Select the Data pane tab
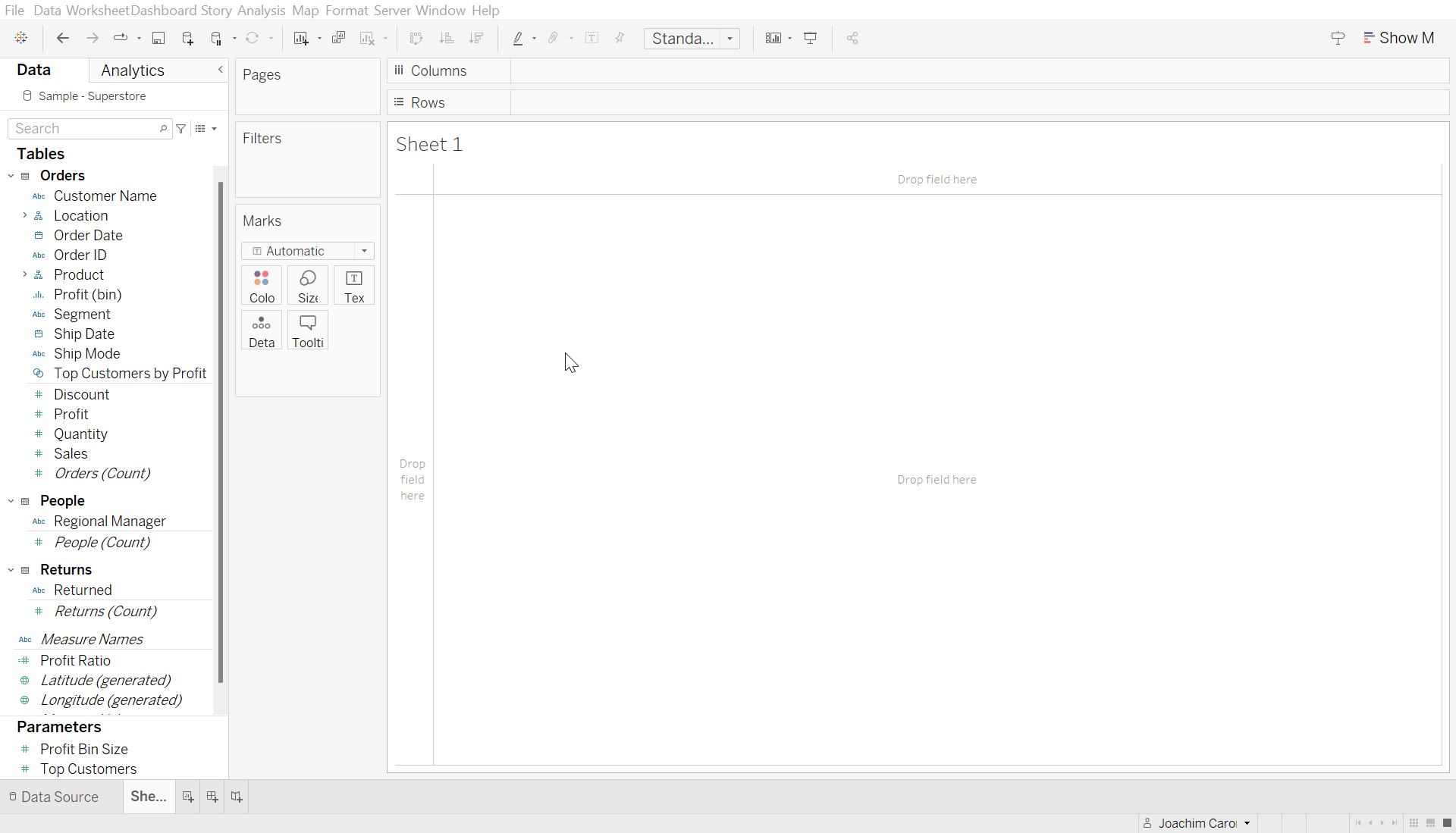 pyautogui.click(x=34, y=70)
